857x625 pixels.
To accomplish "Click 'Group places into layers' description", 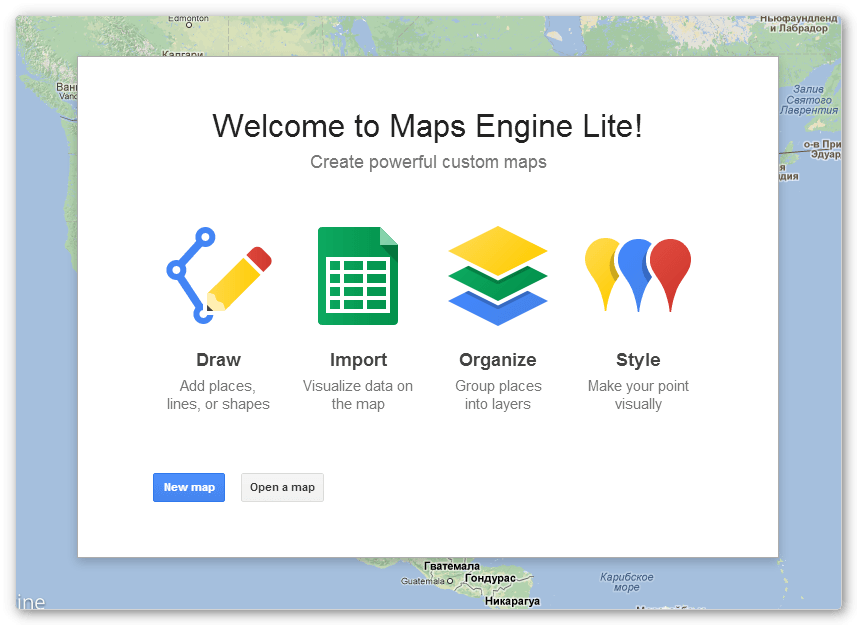I will tap(498, 395).
